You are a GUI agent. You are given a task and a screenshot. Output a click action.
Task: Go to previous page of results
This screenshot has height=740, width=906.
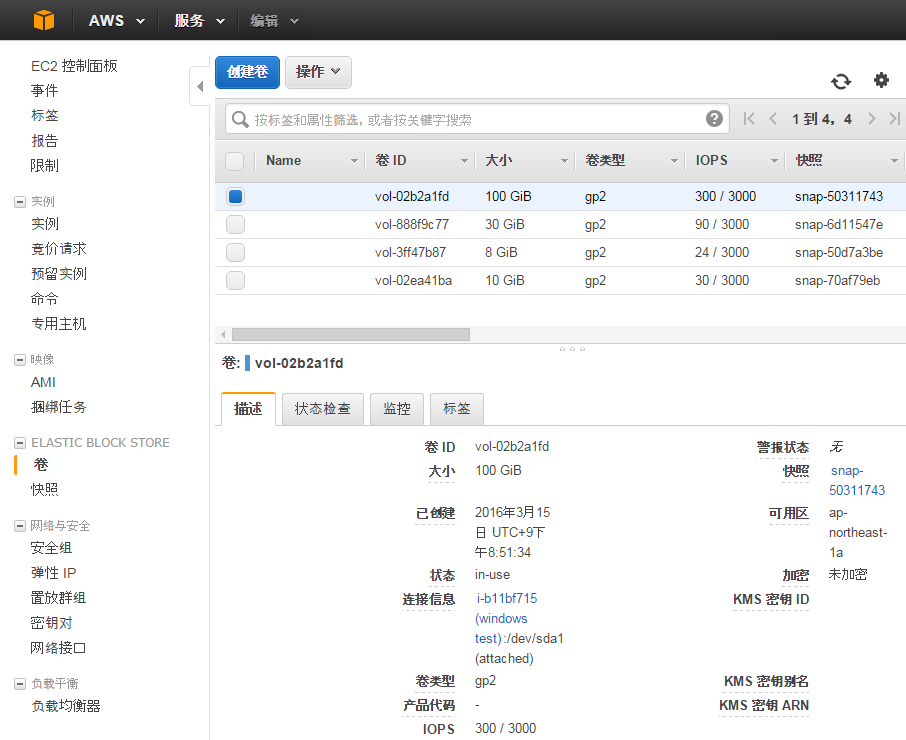click(773, 119)
